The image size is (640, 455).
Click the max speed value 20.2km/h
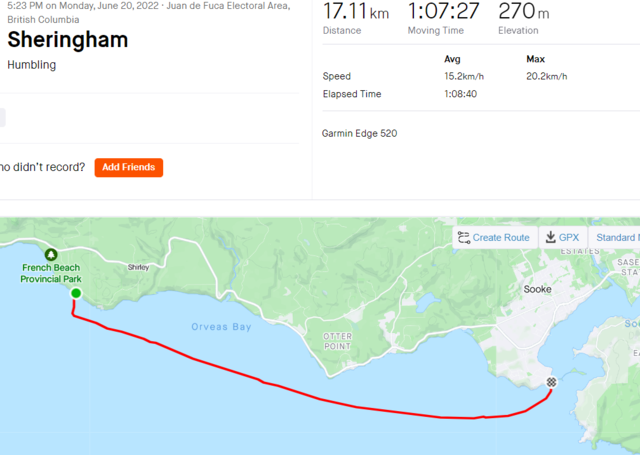[x=546, y=76]
